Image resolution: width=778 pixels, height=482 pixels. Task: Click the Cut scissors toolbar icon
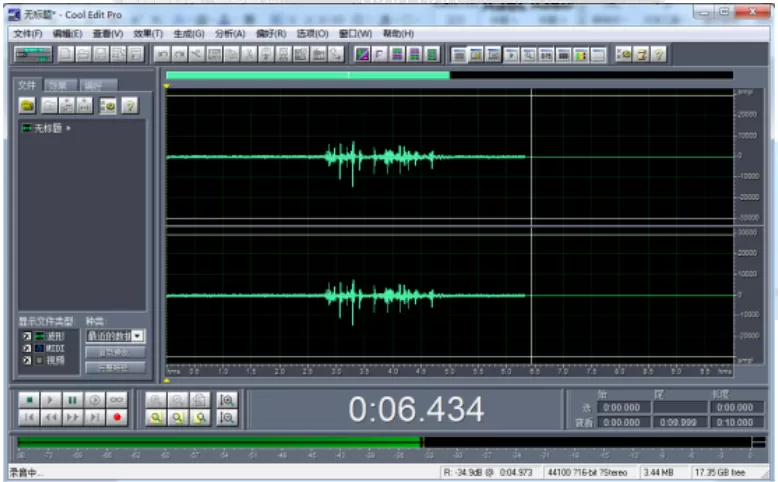[x=249, y=54]
